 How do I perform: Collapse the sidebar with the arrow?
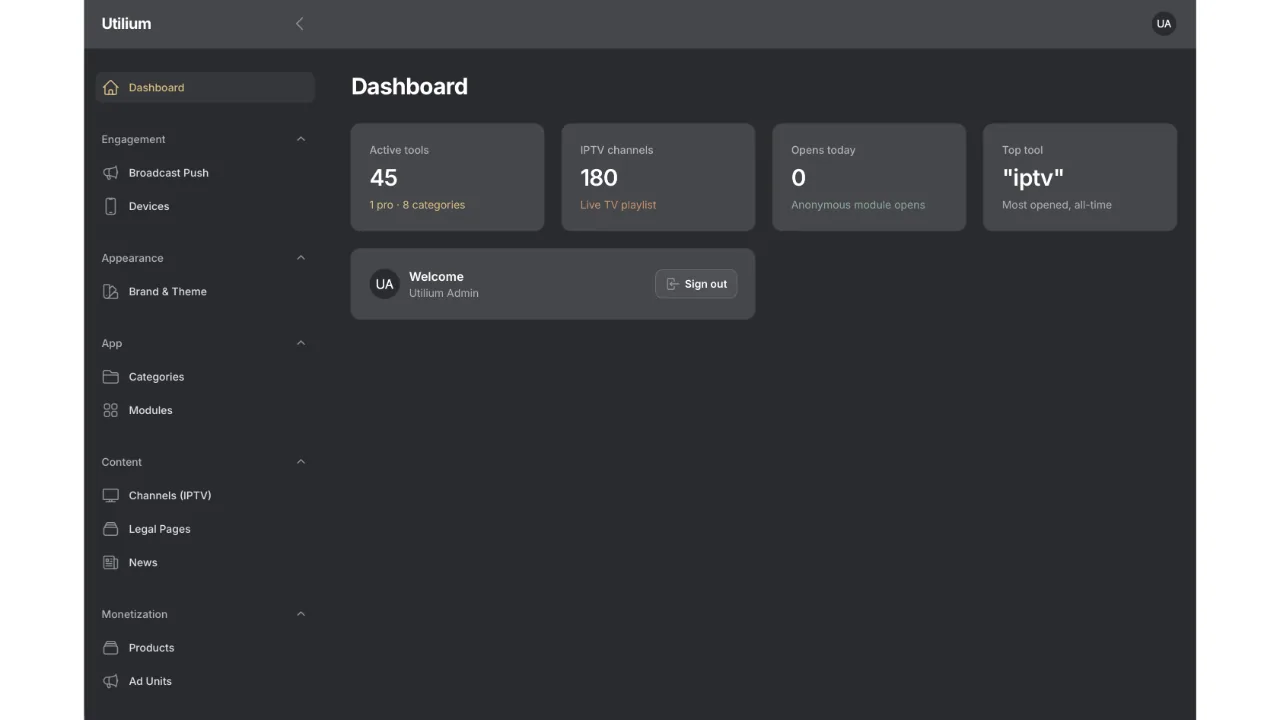coord(299,24)
